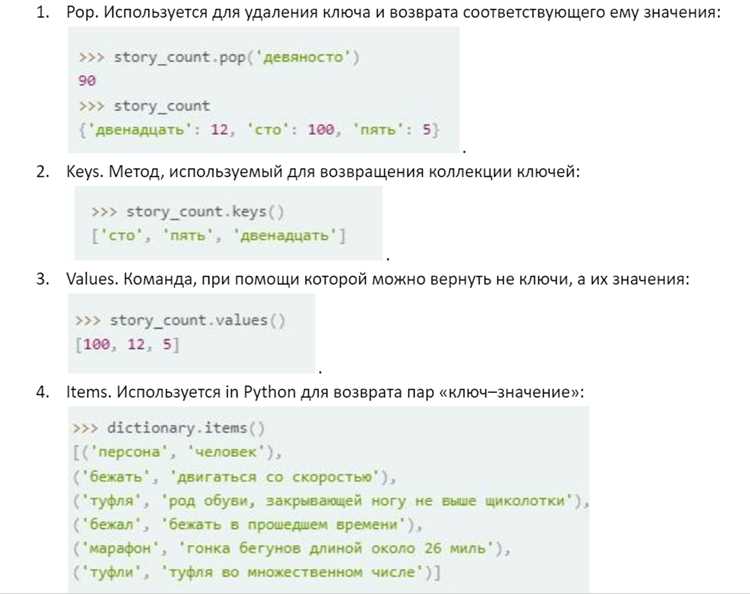Click the 'Keys. Метод, используемый' heading line

323,171
